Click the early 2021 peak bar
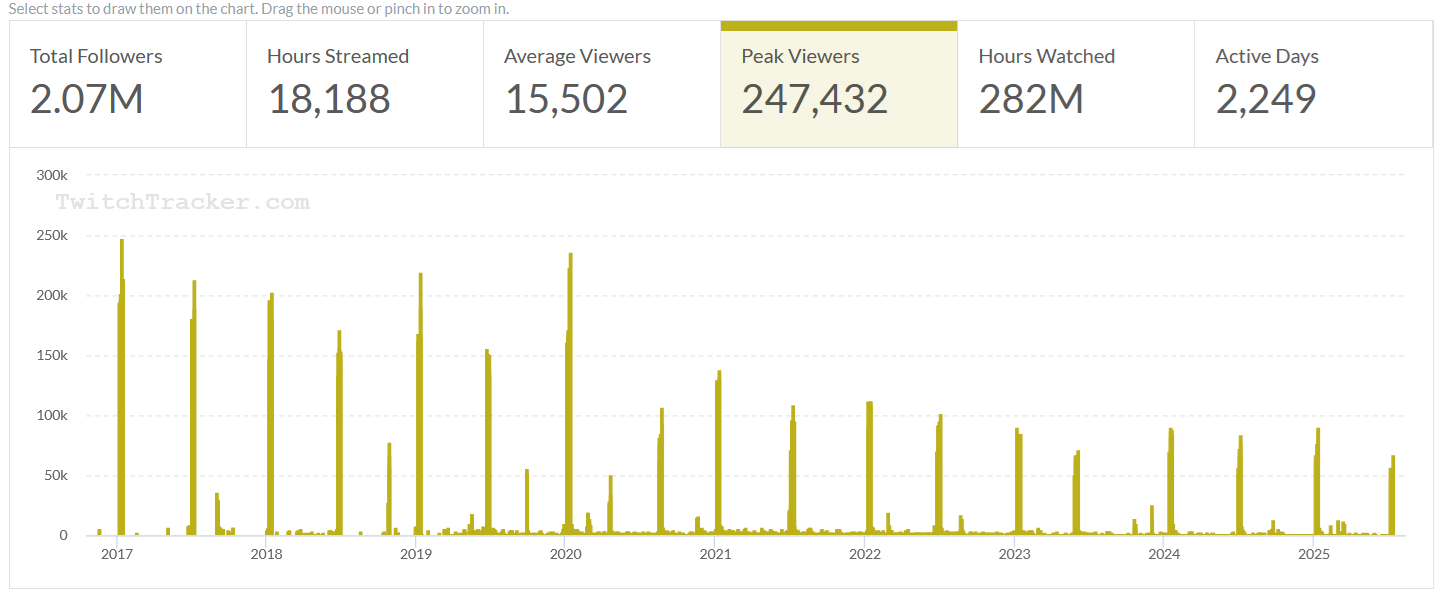 (x=719, y=453)
